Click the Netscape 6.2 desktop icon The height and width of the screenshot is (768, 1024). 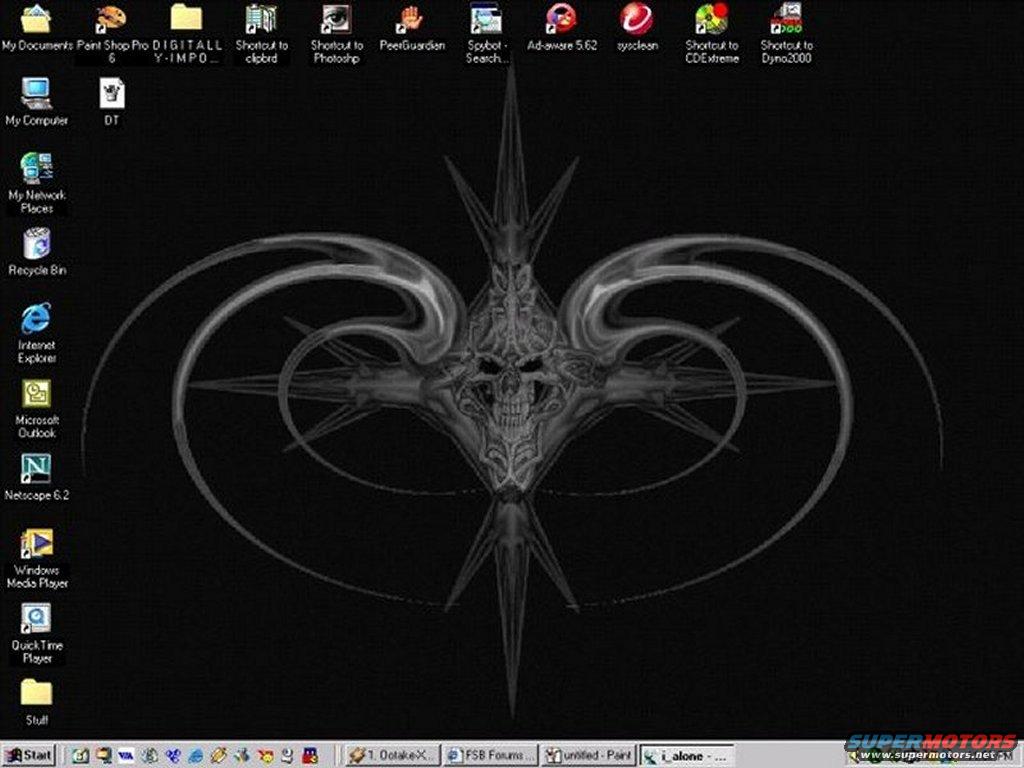[36, 469]
